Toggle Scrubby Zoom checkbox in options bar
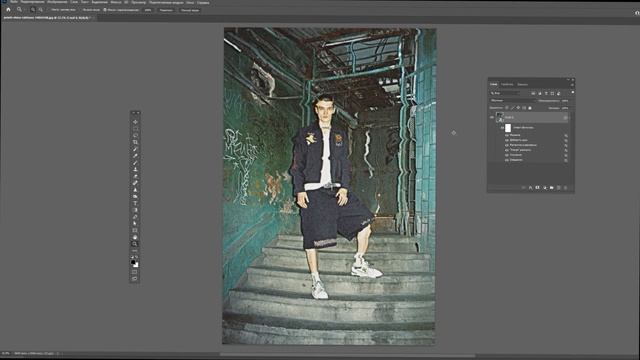The image size is (640, 360). point(105,10)
